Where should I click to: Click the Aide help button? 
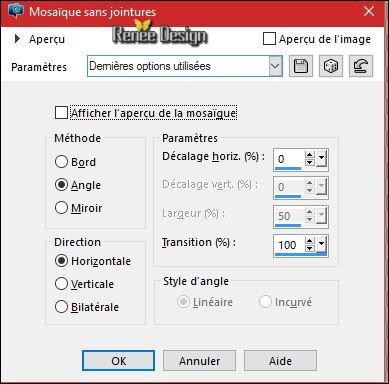[280, 360]
